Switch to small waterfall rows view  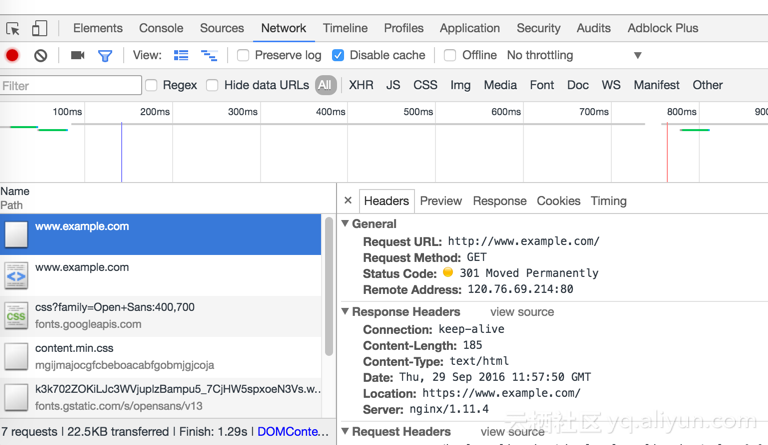[209, 55]
